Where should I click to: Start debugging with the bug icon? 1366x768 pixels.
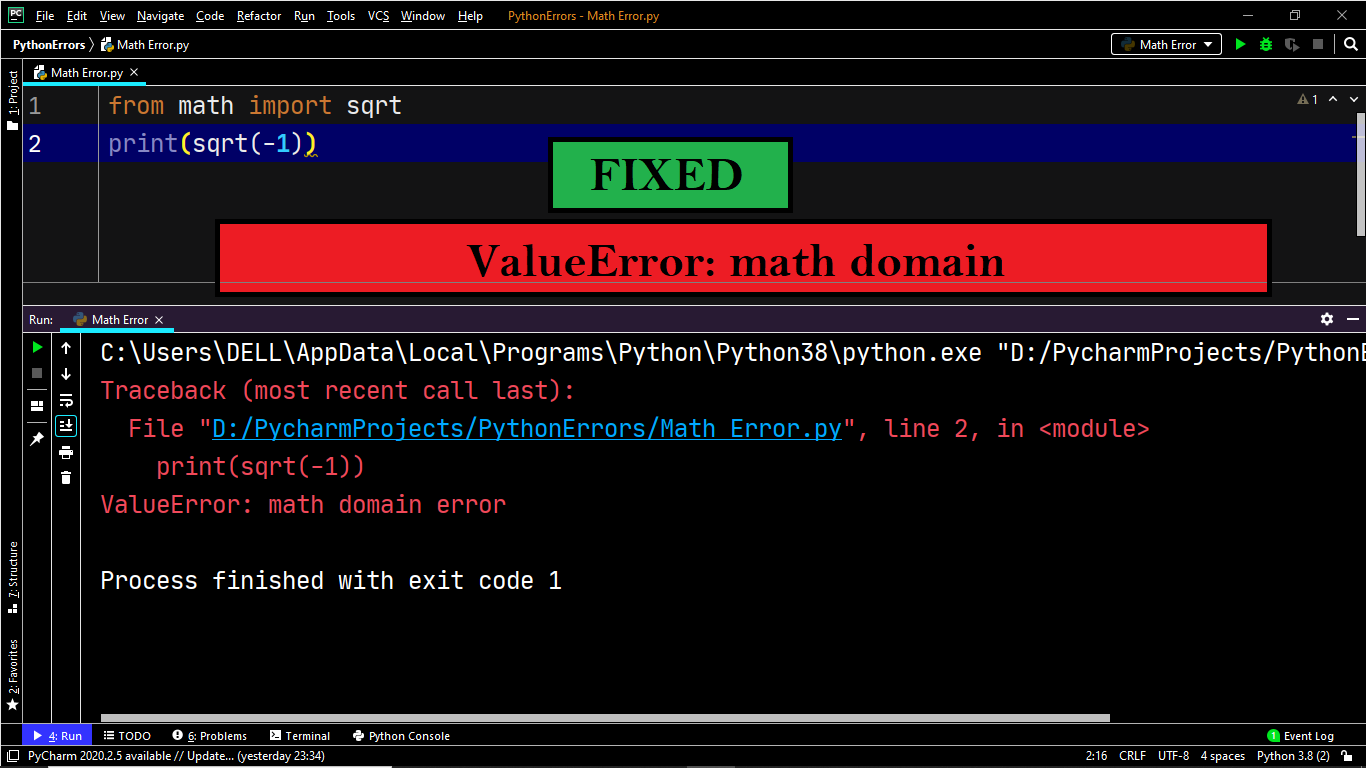point(1265,44)
